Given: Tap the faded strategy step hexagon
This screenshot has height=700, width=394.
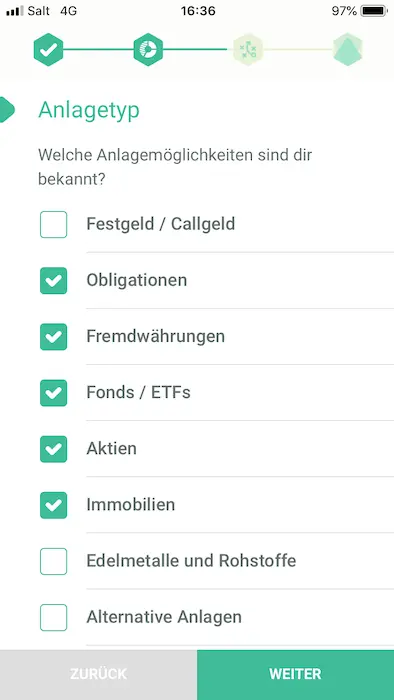Looking at the screenshot, I should (248, 50).
